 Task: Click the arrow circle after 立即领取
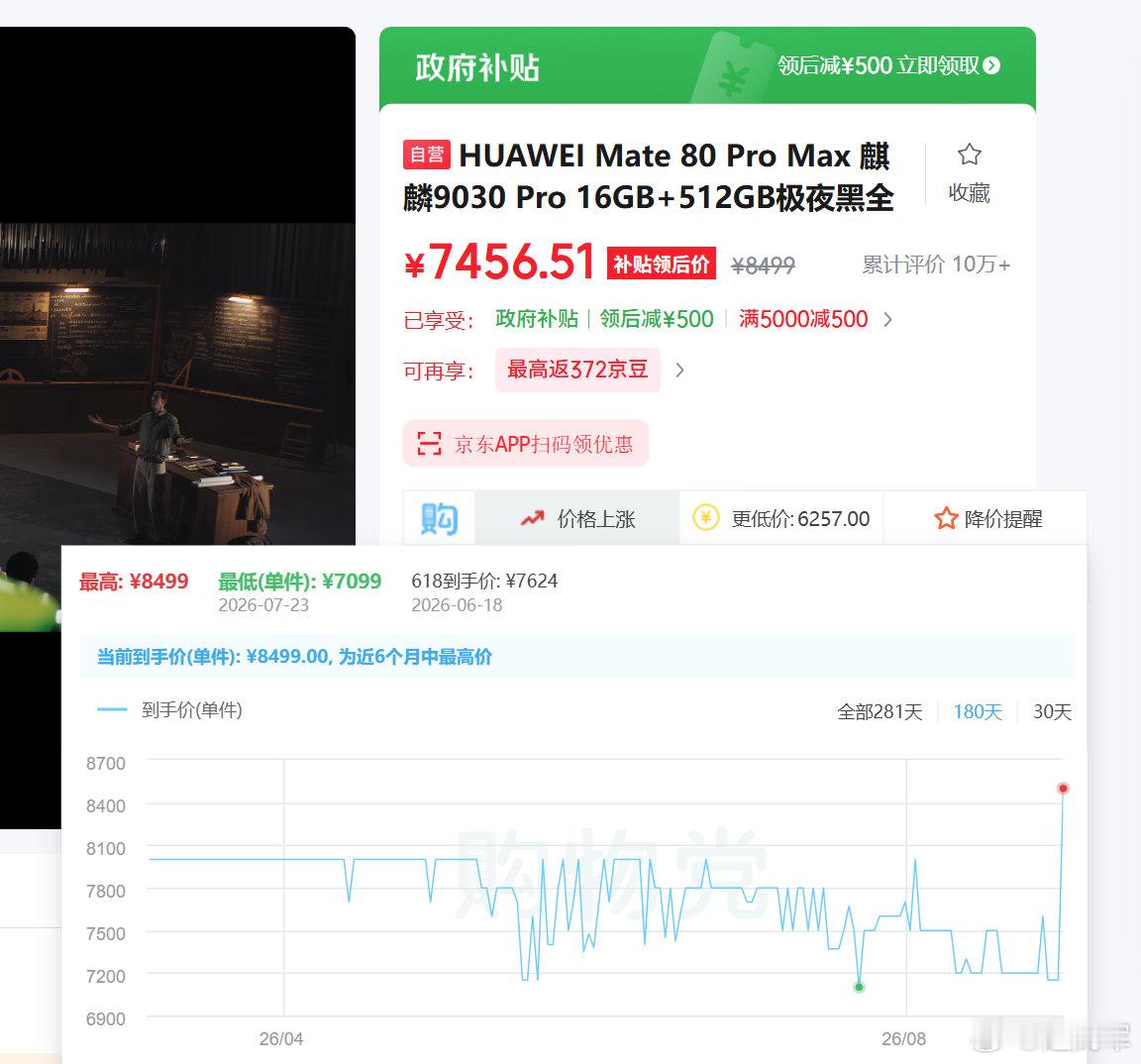tap(991, 65)
